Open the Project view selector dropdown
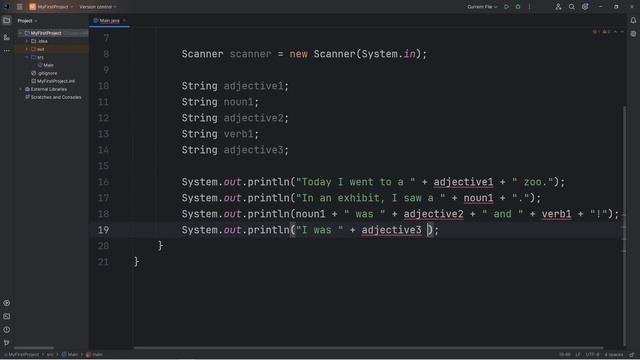 [27, 20]
